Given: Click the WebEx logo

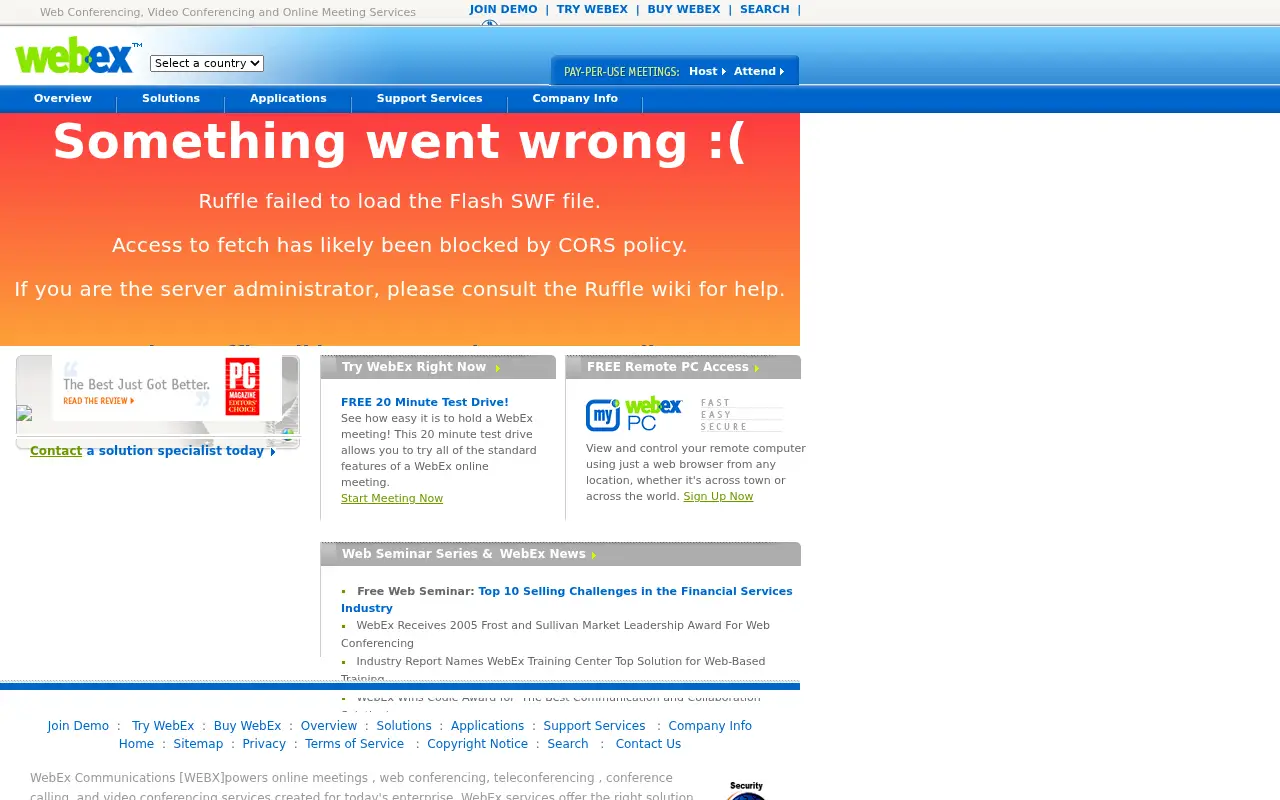Looking at the screenshot, I should click(x=78, y=56).
